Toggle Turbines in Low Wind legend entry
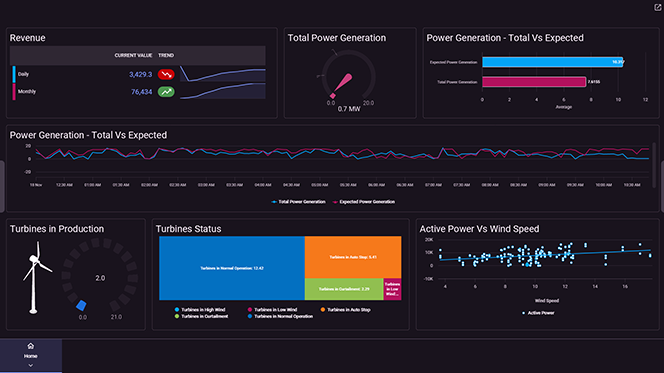Viewport: 664px width, 373px height. click(272, 309)
